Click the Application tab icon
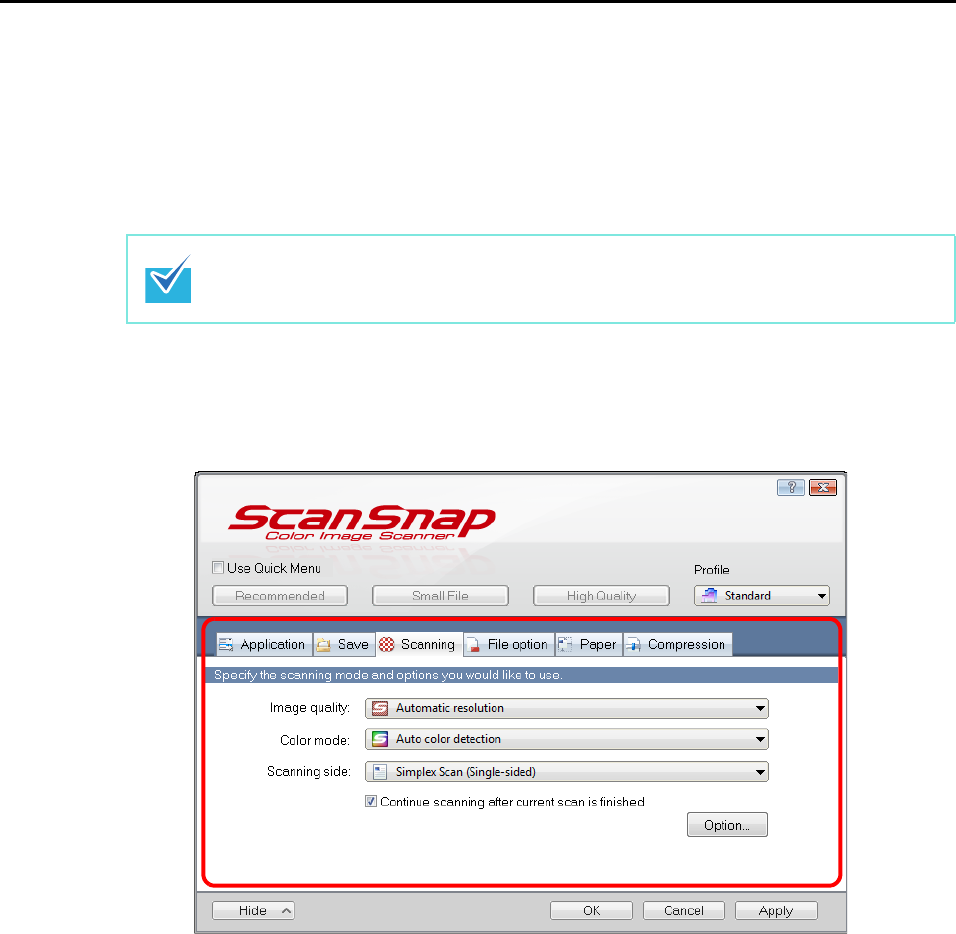Viewport: 956px width, 934px height. click(226, 644)
